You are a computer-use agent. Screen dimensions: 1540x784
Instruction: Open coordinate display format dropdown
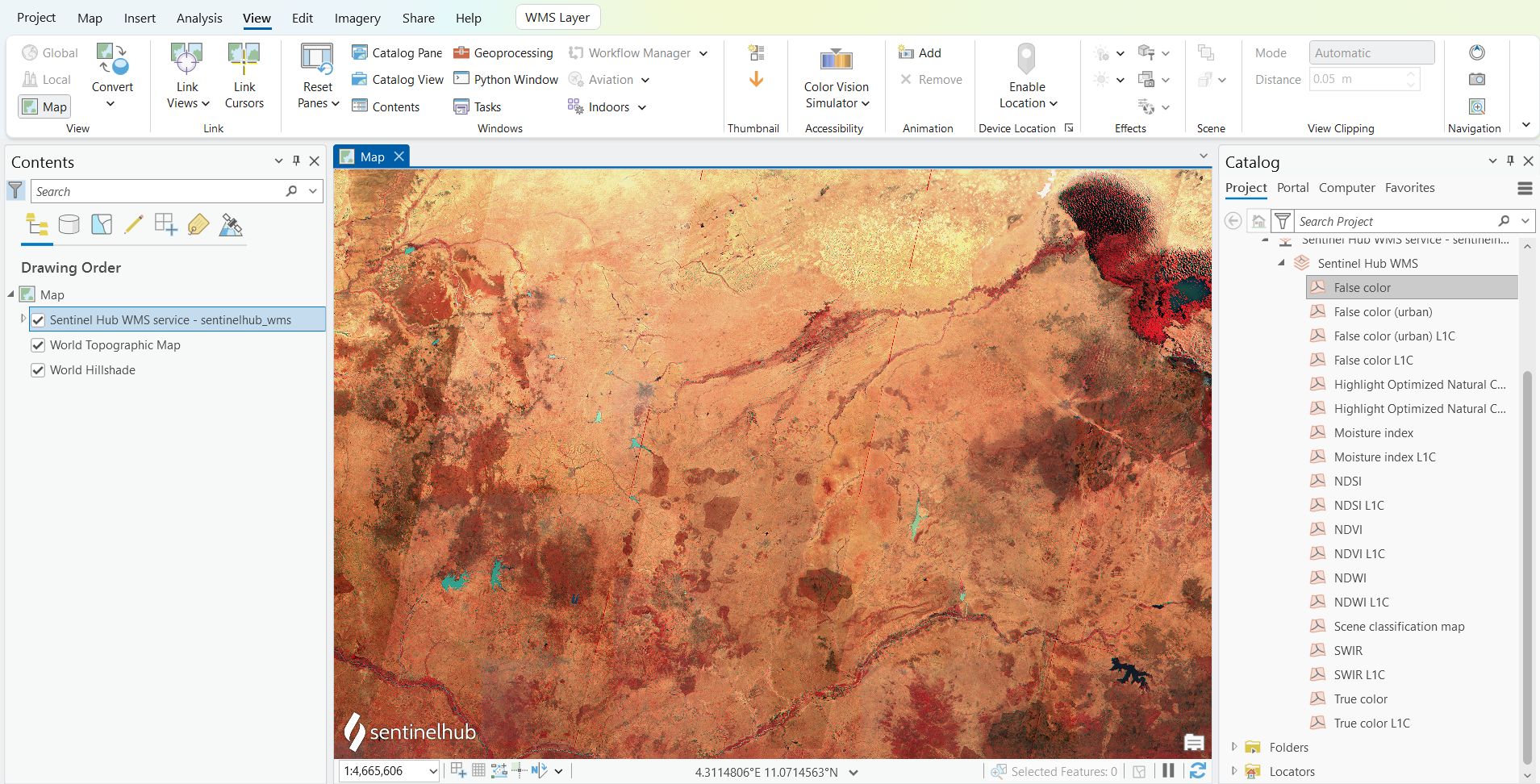tap(853, 772)
